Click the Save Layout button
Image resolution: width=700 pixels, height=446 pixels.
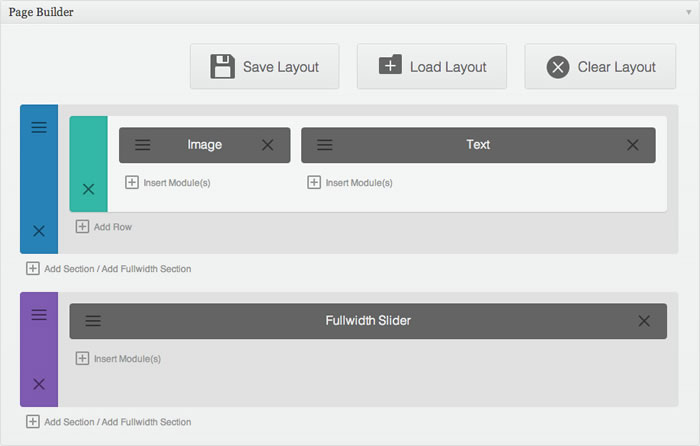[x=264, y=67]
